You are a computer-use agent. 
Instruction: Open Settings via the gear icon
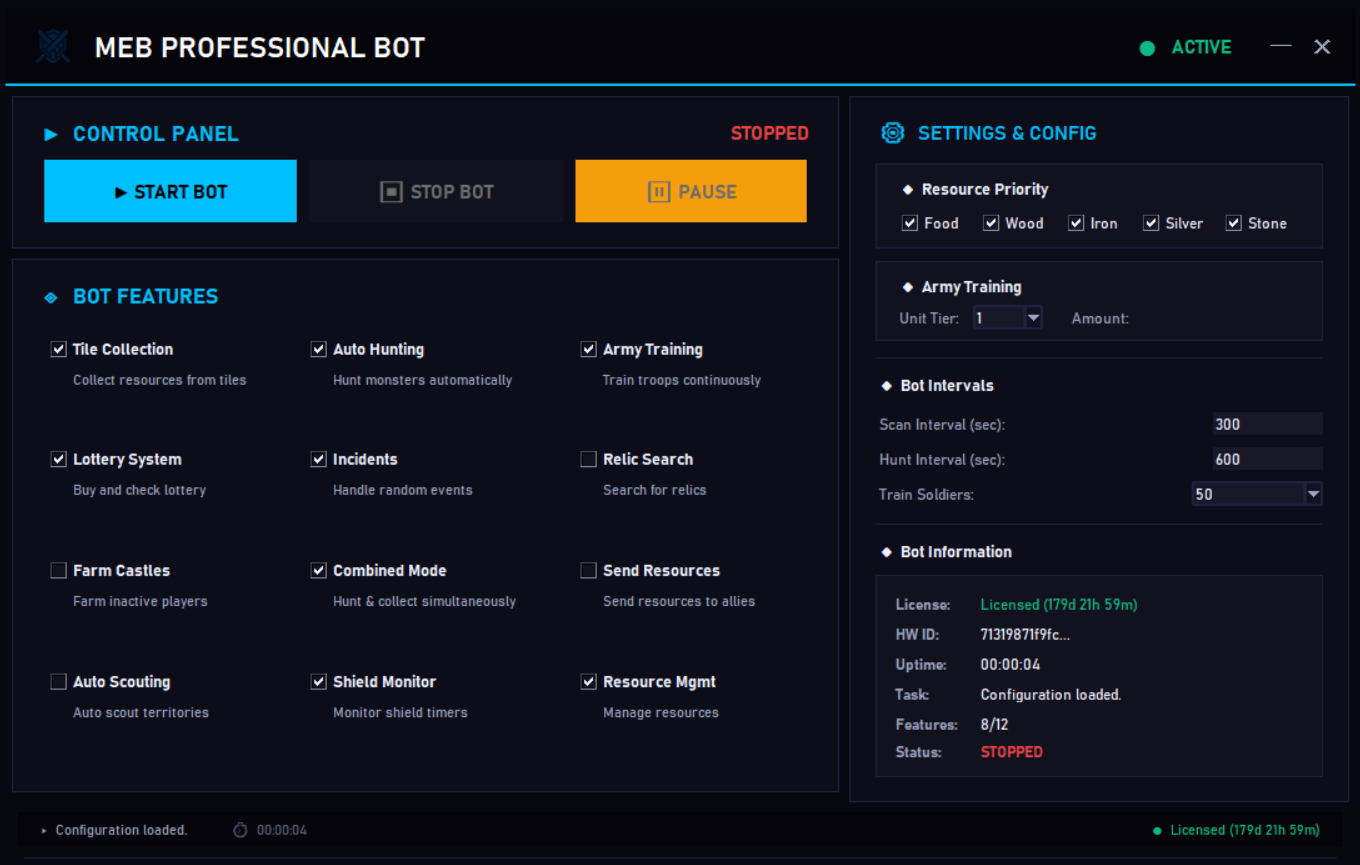point(892,132)
